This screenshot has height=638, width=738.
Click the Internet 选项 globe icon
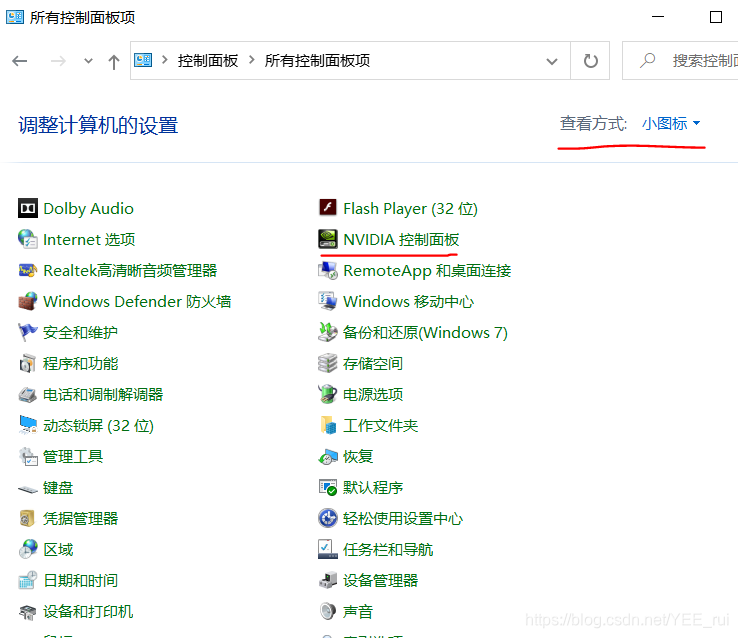click(x=28, y=239)
